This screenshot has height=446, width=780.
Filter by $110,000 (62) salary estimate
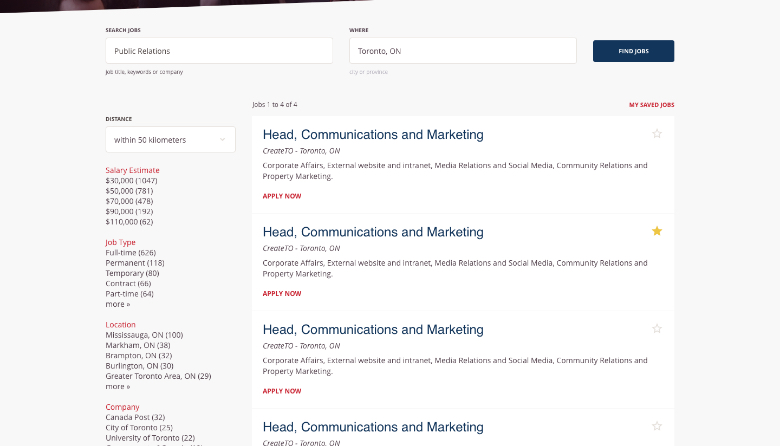tap(129, 222)
